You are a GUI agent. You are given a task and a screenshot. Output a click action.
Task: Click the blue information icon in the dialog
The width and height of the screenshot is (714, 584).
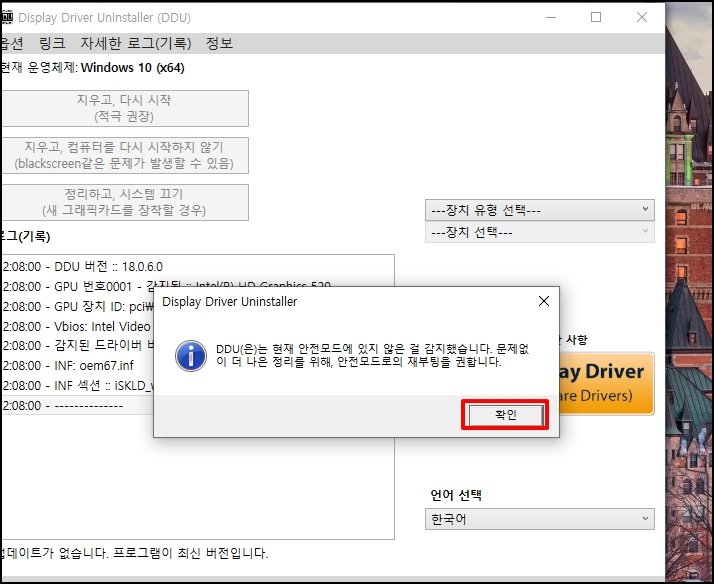tap(191, 356)
